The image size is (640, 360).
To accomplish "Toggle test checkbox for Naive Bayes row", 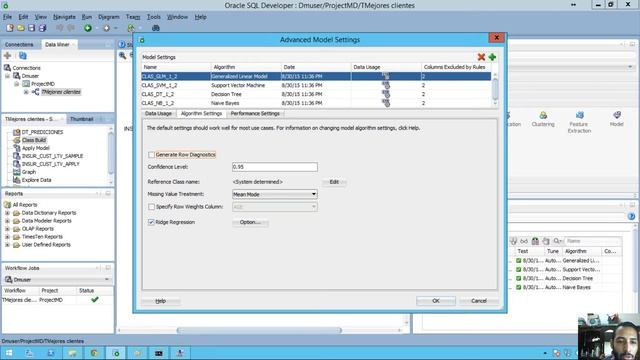I will pos(518,287).
